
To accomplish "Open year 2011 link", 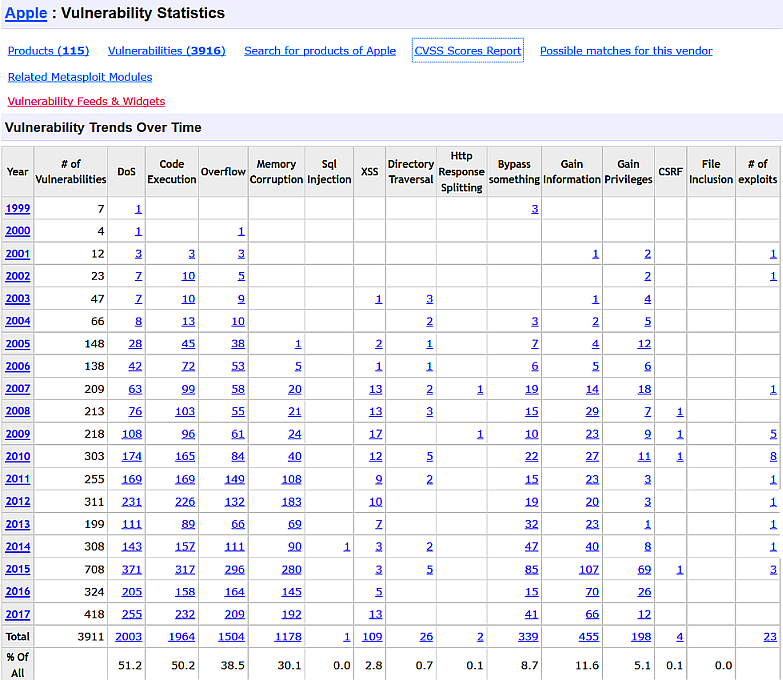I will coord(18,479).
